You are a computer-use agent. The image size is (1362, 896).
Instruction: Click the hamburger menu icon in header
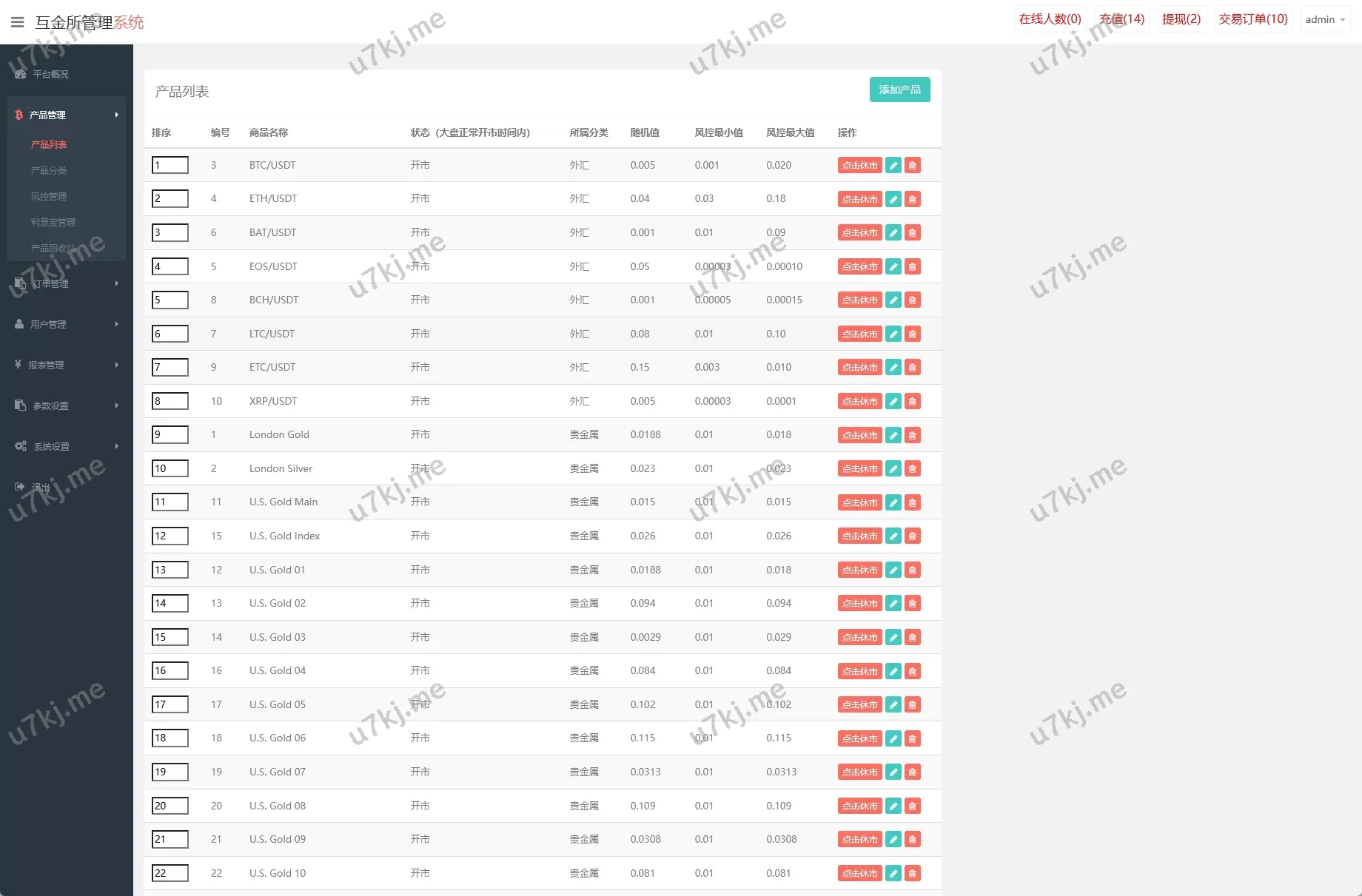click(18, 22)
